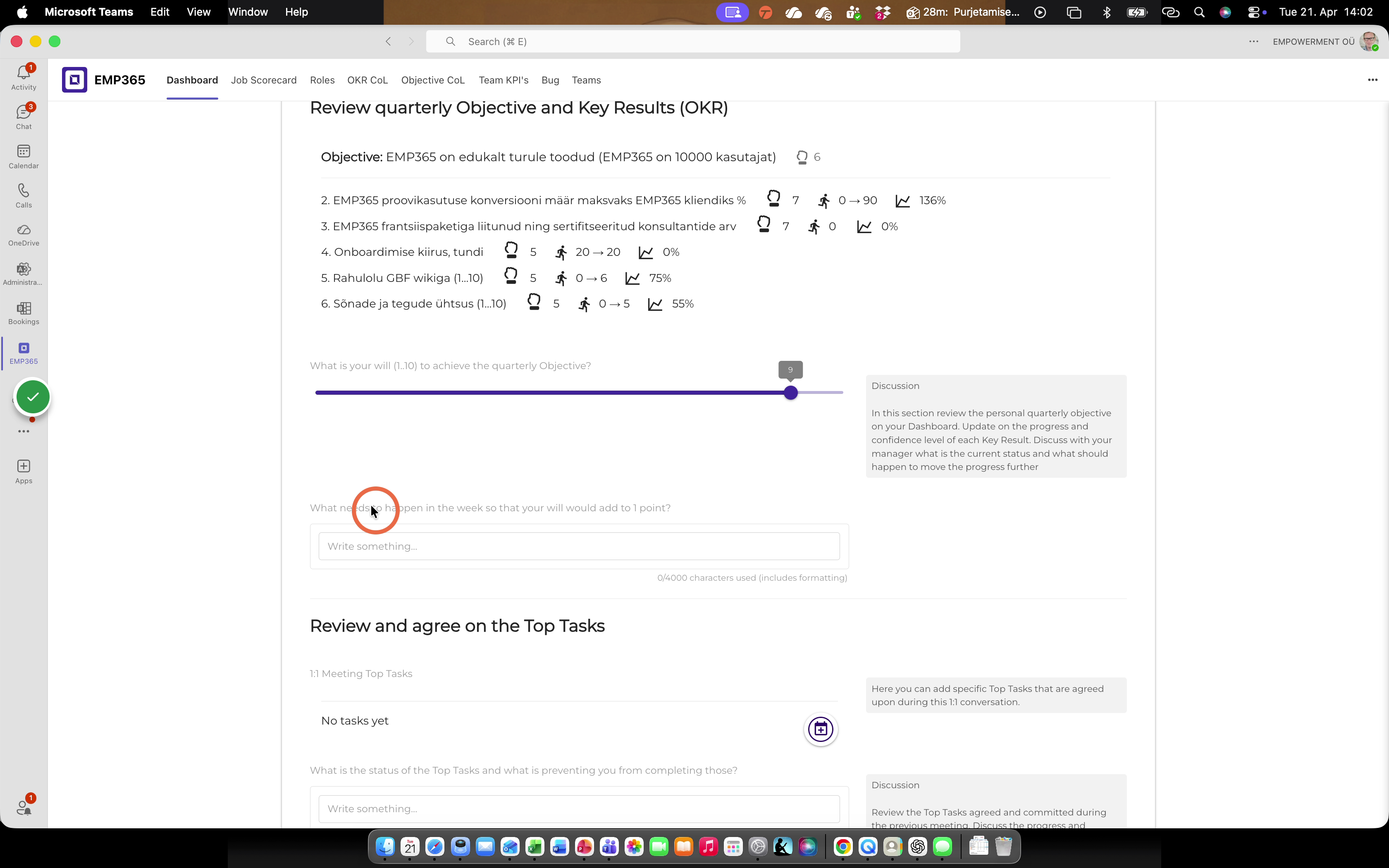Open the Team KPI's tab
Viewport: 1389px width, 868px height.
click(x=504, y=80)
